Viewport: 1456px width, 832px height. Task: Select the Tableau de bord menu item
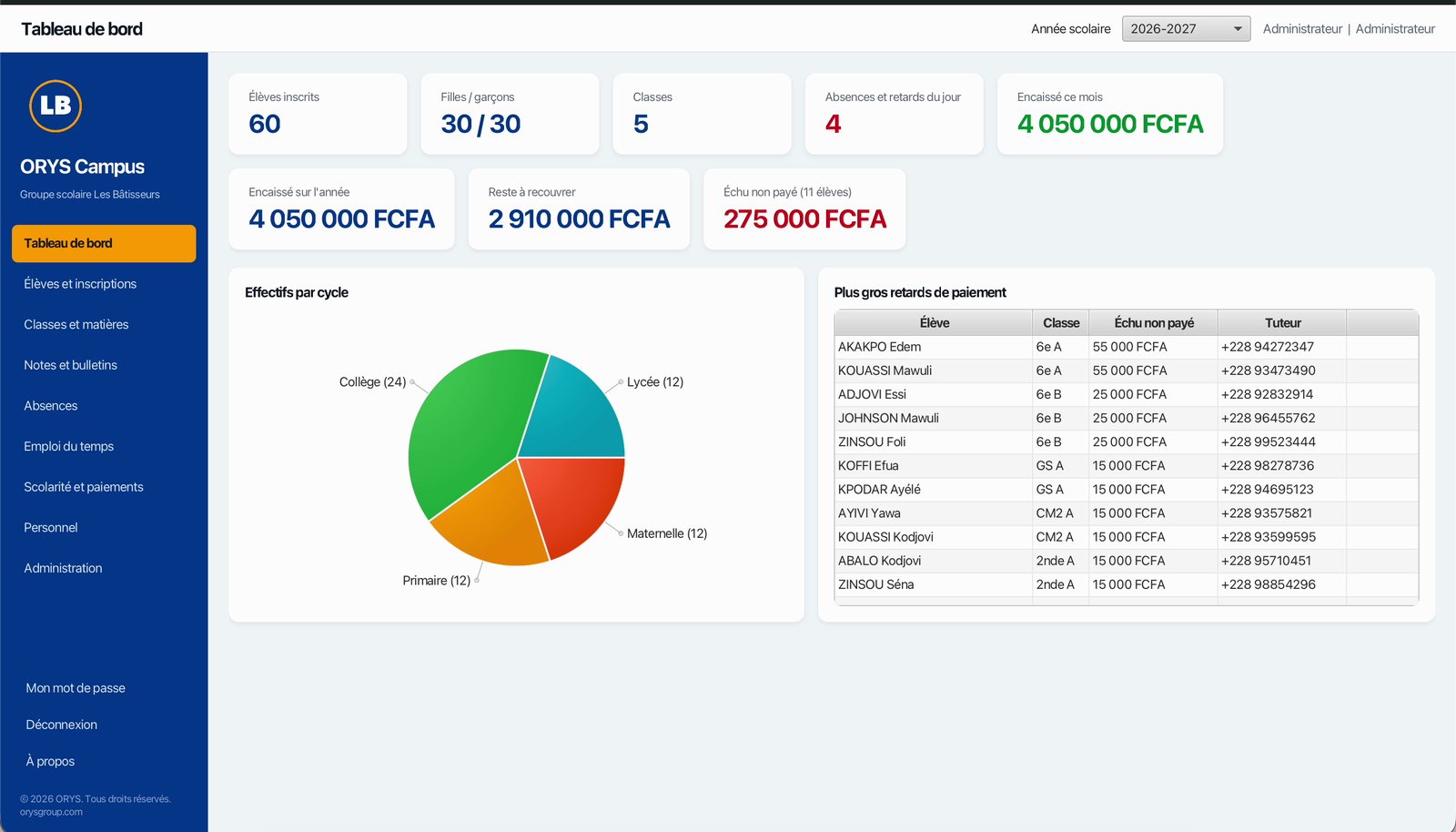pos(104,243)
